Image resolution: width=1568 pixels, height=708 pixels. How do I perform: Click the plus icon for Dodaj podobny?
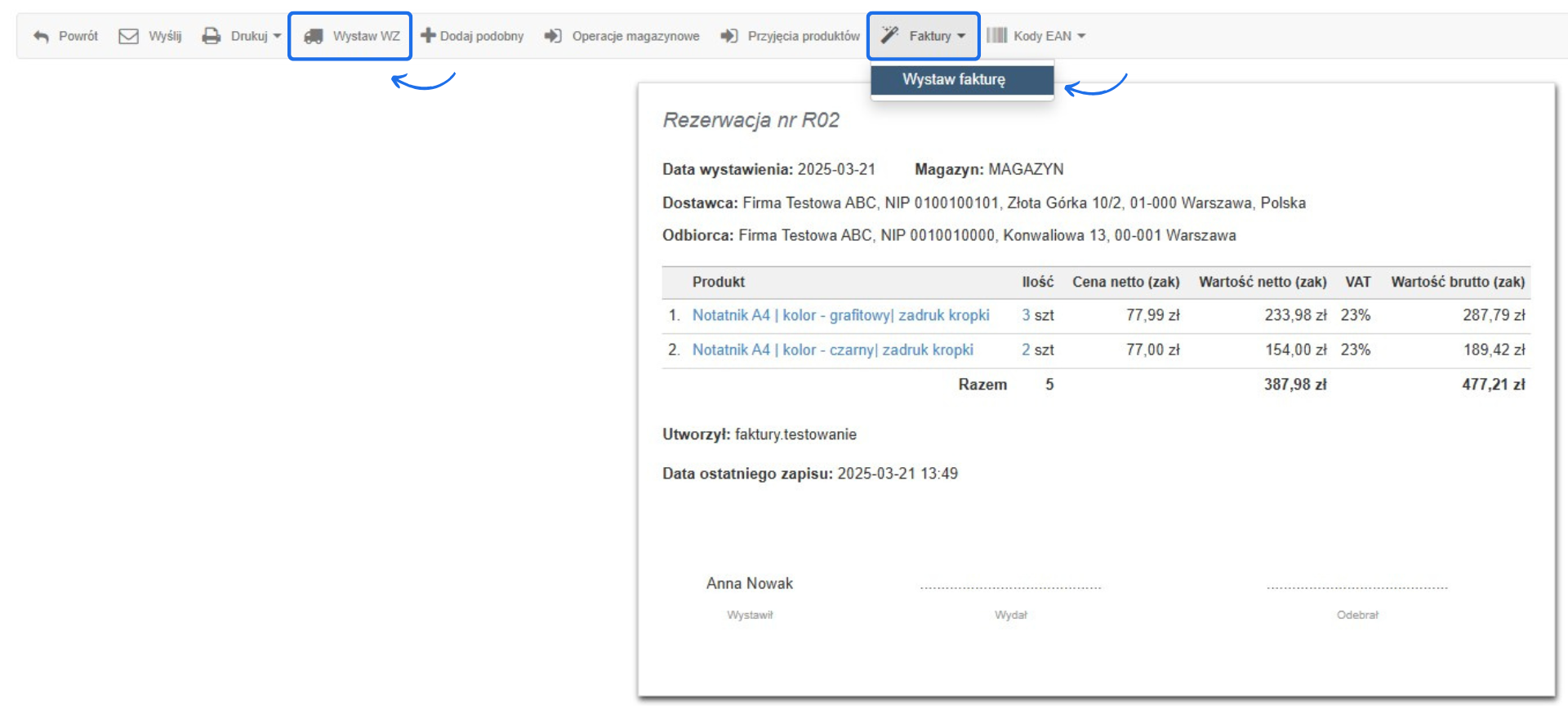[x=428, y=35]
